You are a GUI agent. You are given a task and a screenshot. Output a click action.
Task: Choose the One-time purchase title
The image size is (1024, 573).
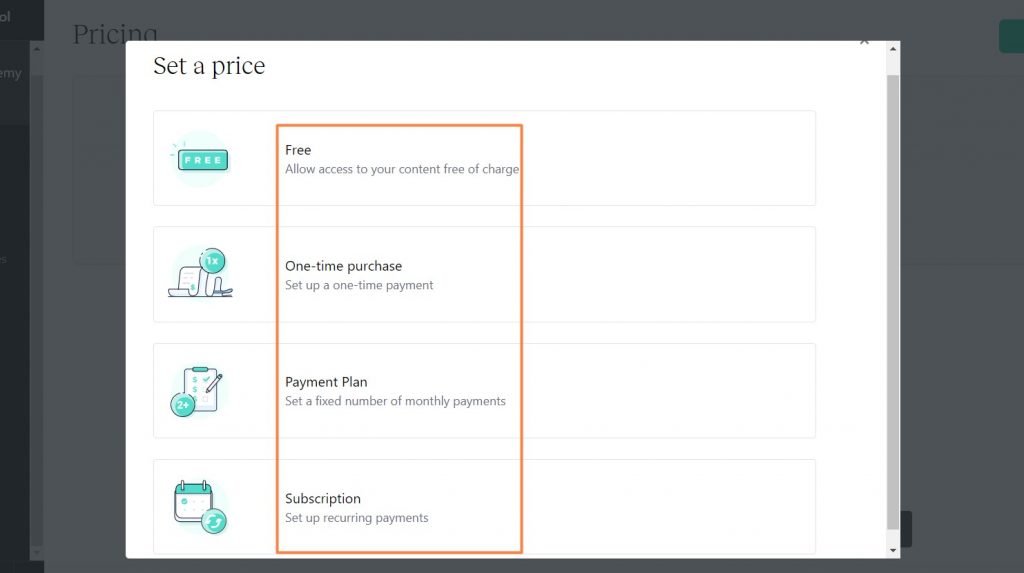[x=343, y=266]
